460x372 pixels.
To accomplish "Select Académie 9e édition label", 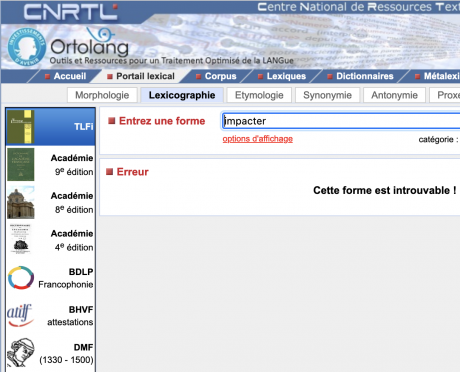I will (x=72, y=165).
